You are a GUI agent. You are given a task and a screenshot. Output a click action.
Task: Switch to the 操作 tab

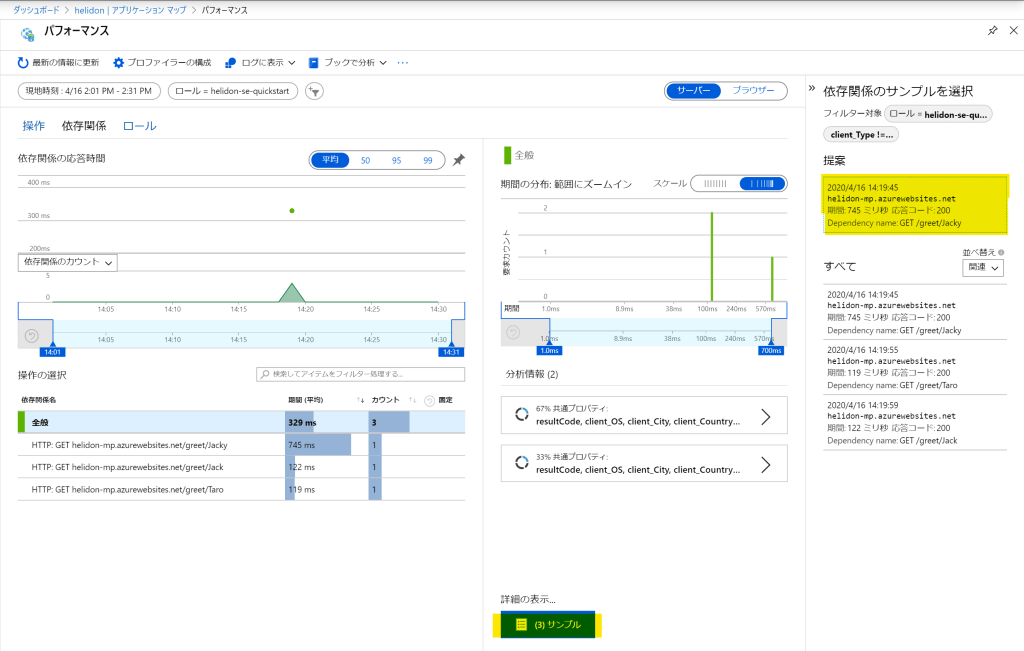point(33,126)
